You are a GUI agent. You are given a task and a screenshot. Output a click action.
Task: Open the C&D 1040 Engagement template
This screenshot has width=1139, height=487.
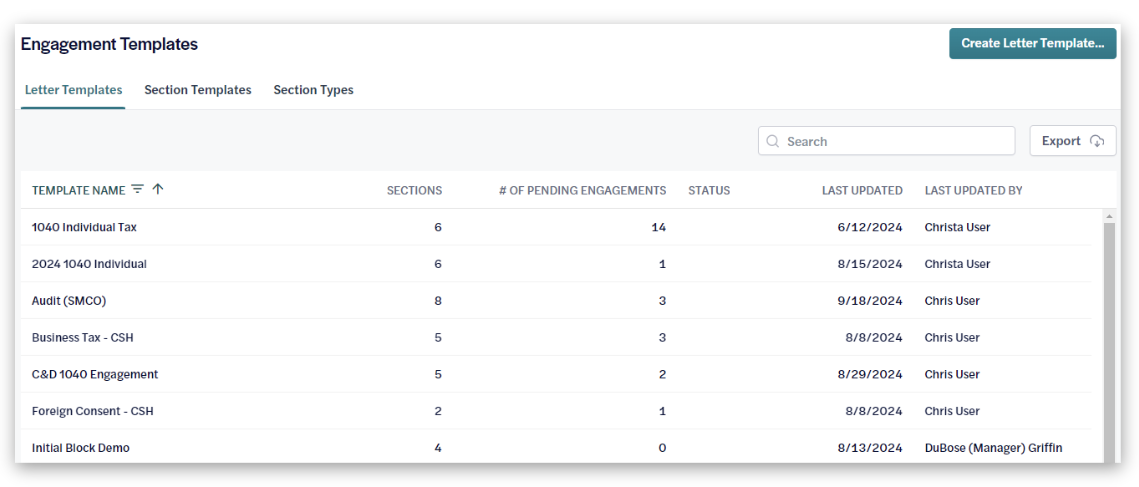[95, 374]
